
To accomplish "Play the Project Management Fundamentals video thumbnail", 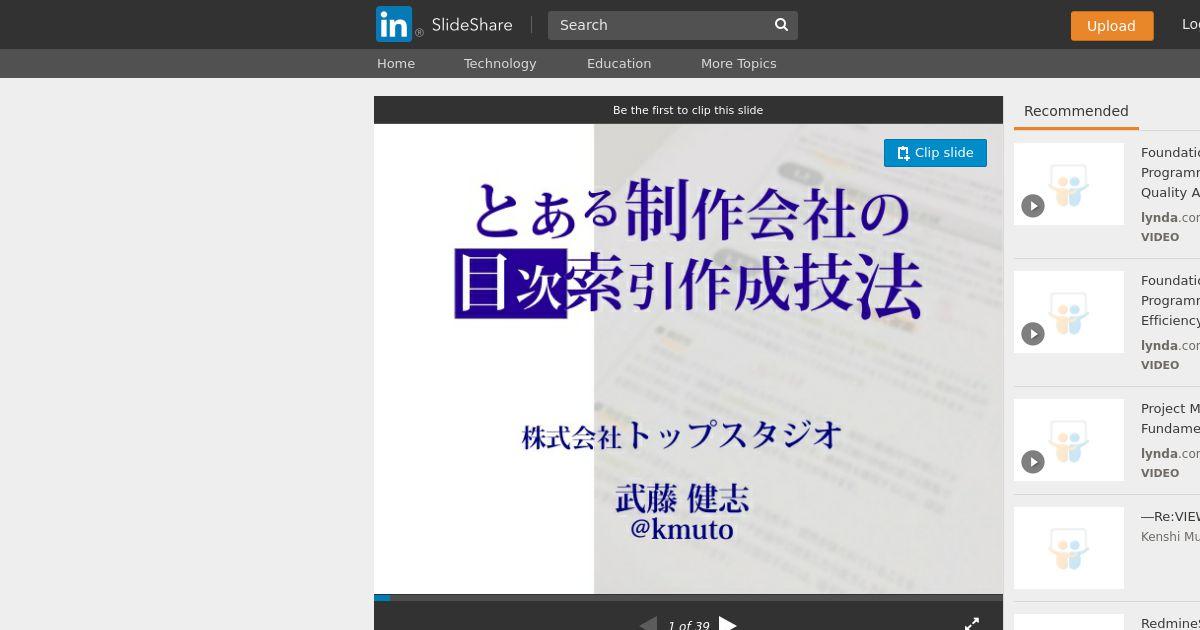I will [1069, 440].
